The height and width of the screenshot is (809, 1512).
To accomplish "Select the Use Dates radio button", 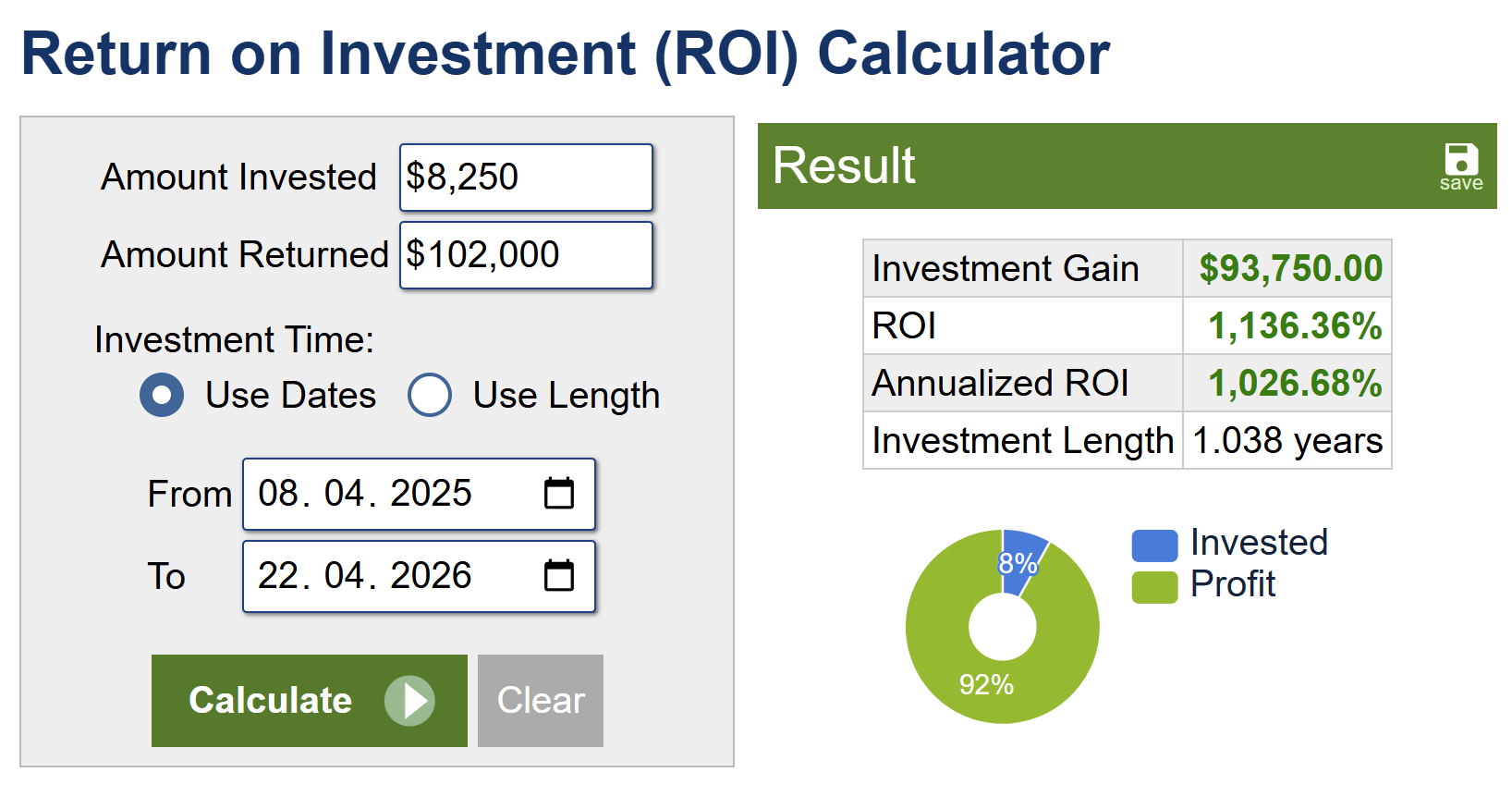I will click(x=162, y=396).
